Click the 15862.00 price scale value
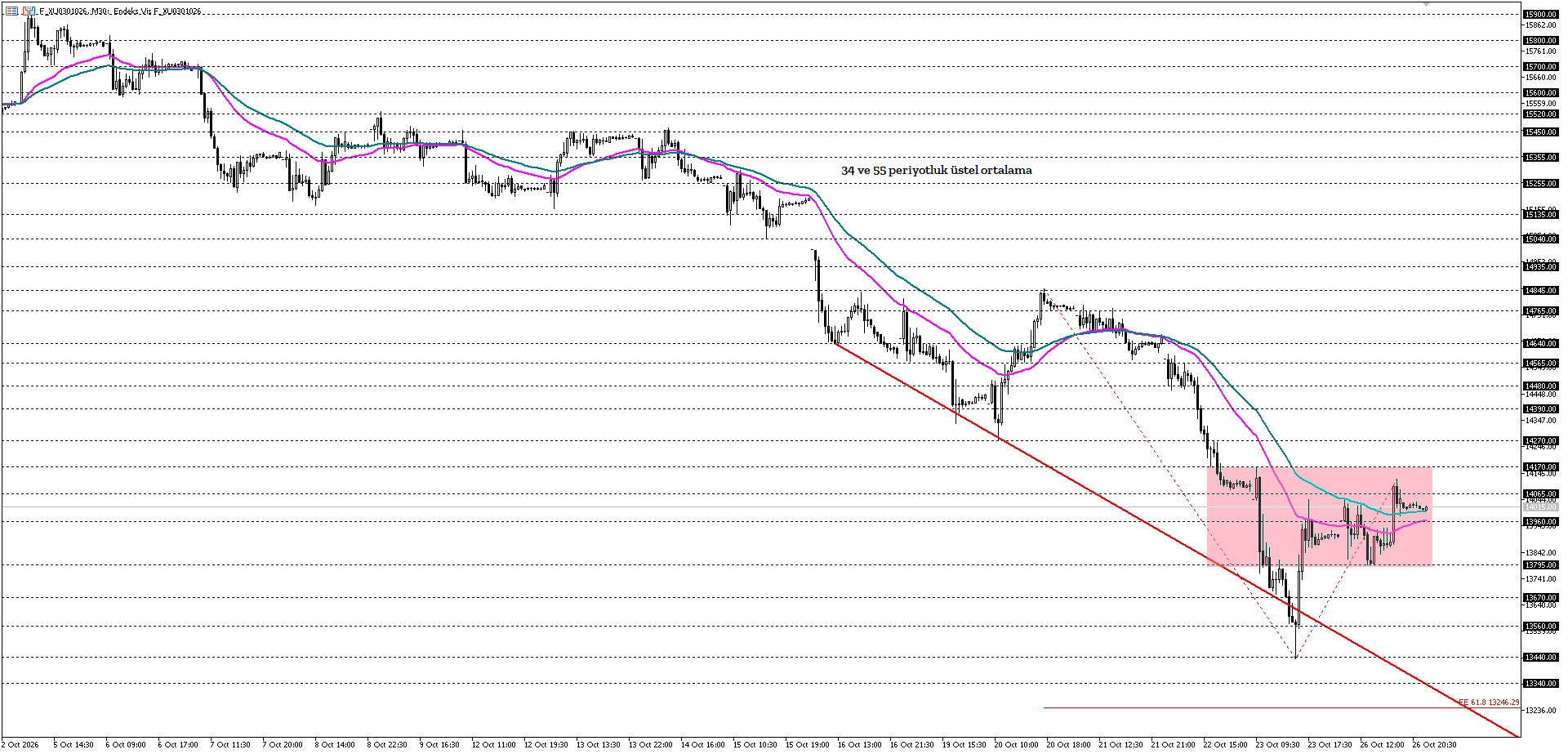This screenshot has height=754, width=1568. pyautogui.click(x=1540, y=25)
